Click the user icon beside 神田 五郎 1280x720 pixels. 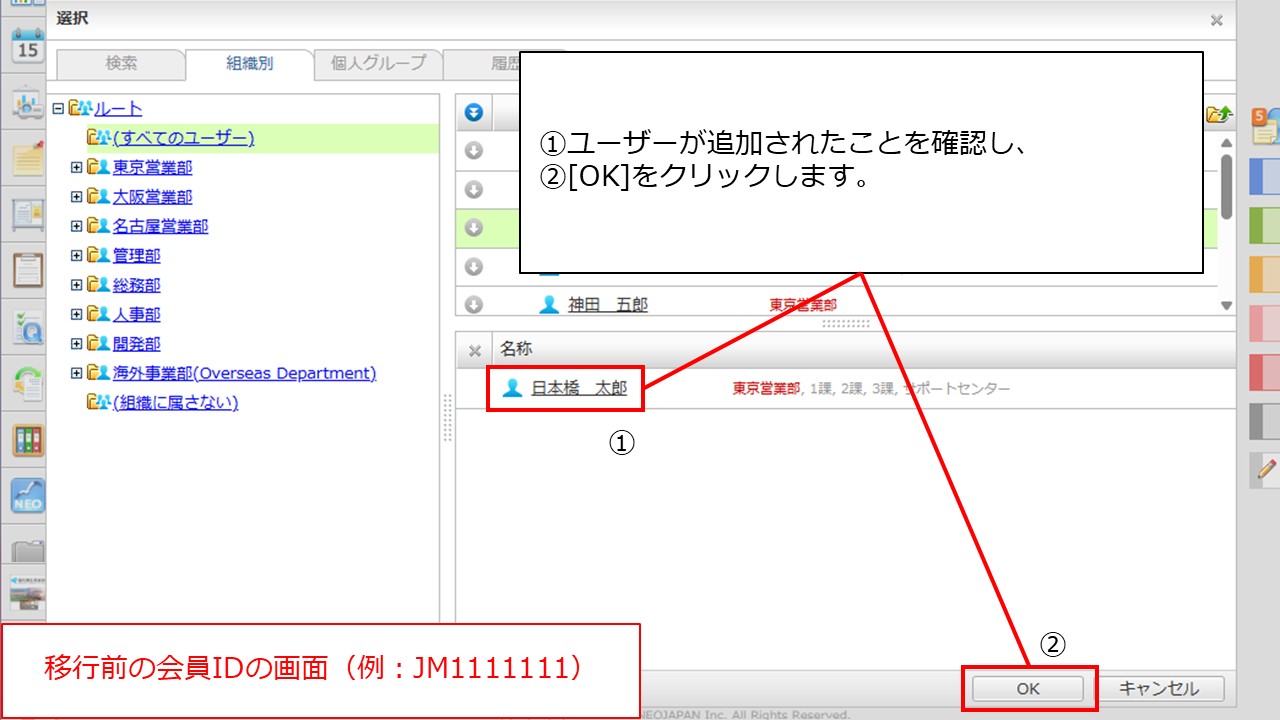click(548, 304)
